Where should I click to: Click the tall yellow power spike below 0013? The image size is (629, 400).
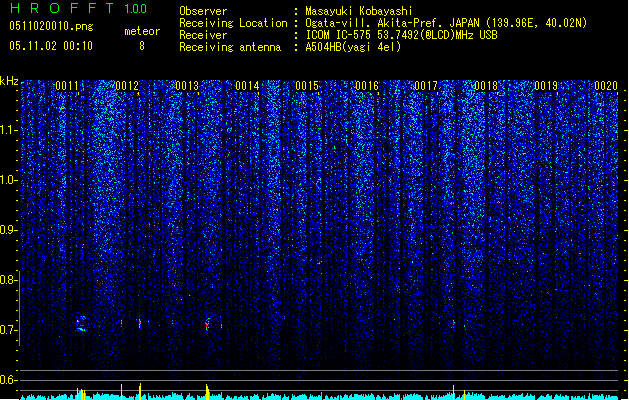pyautogui.click(x=207, y=392)
